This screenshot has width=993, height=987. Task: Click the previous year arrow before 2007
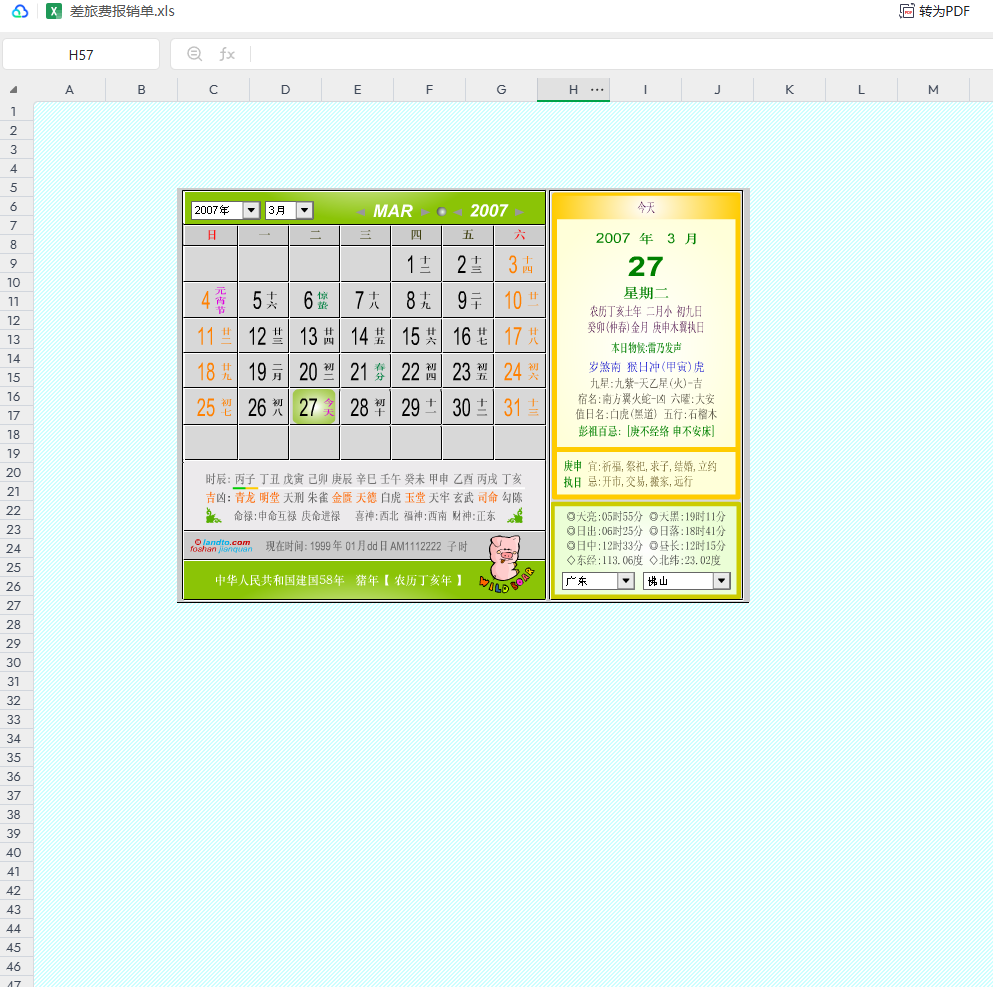(x=458, y=211)
